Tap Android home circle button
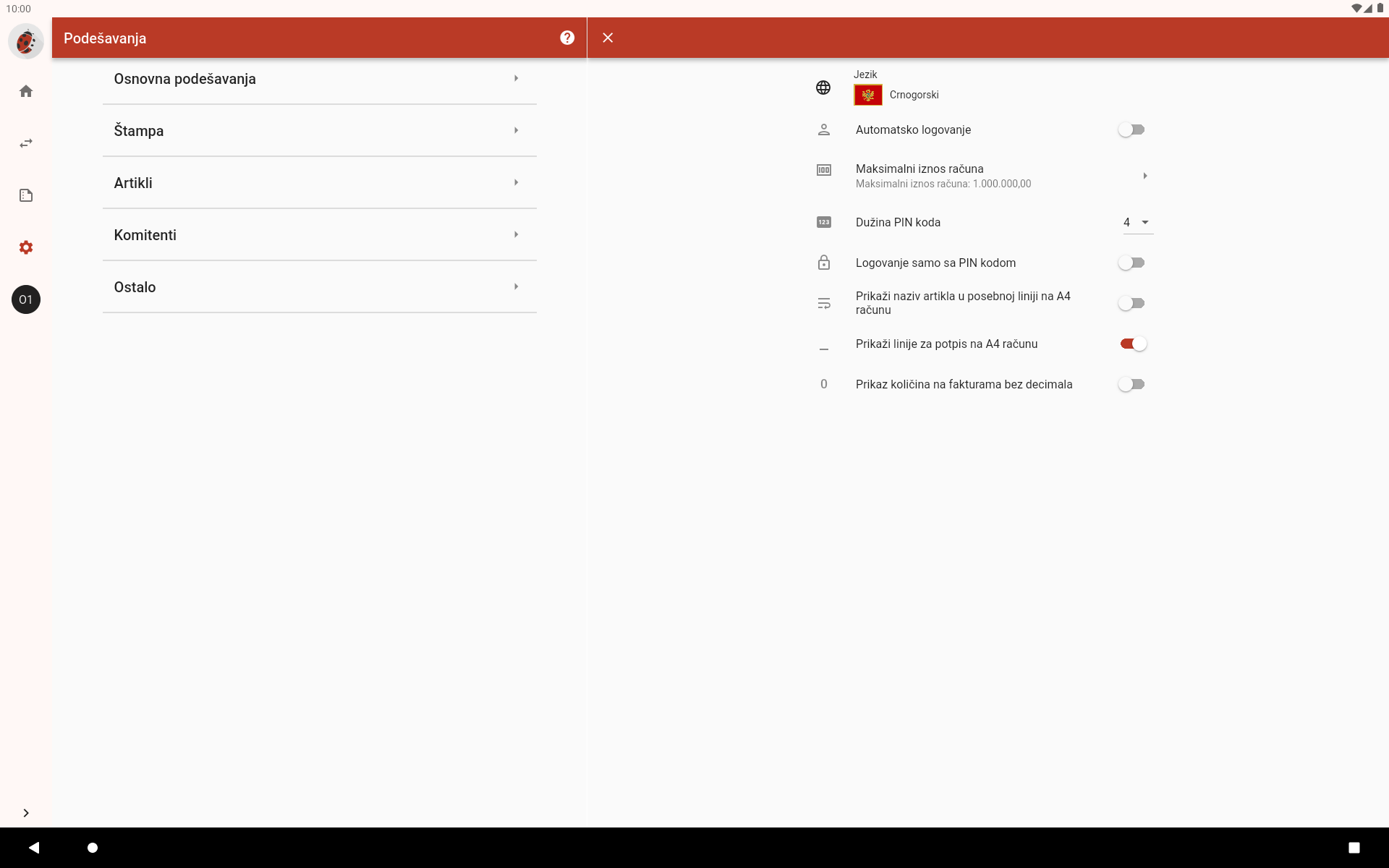The height and width of the screenshot is (868, 1389). pos(93,847)
